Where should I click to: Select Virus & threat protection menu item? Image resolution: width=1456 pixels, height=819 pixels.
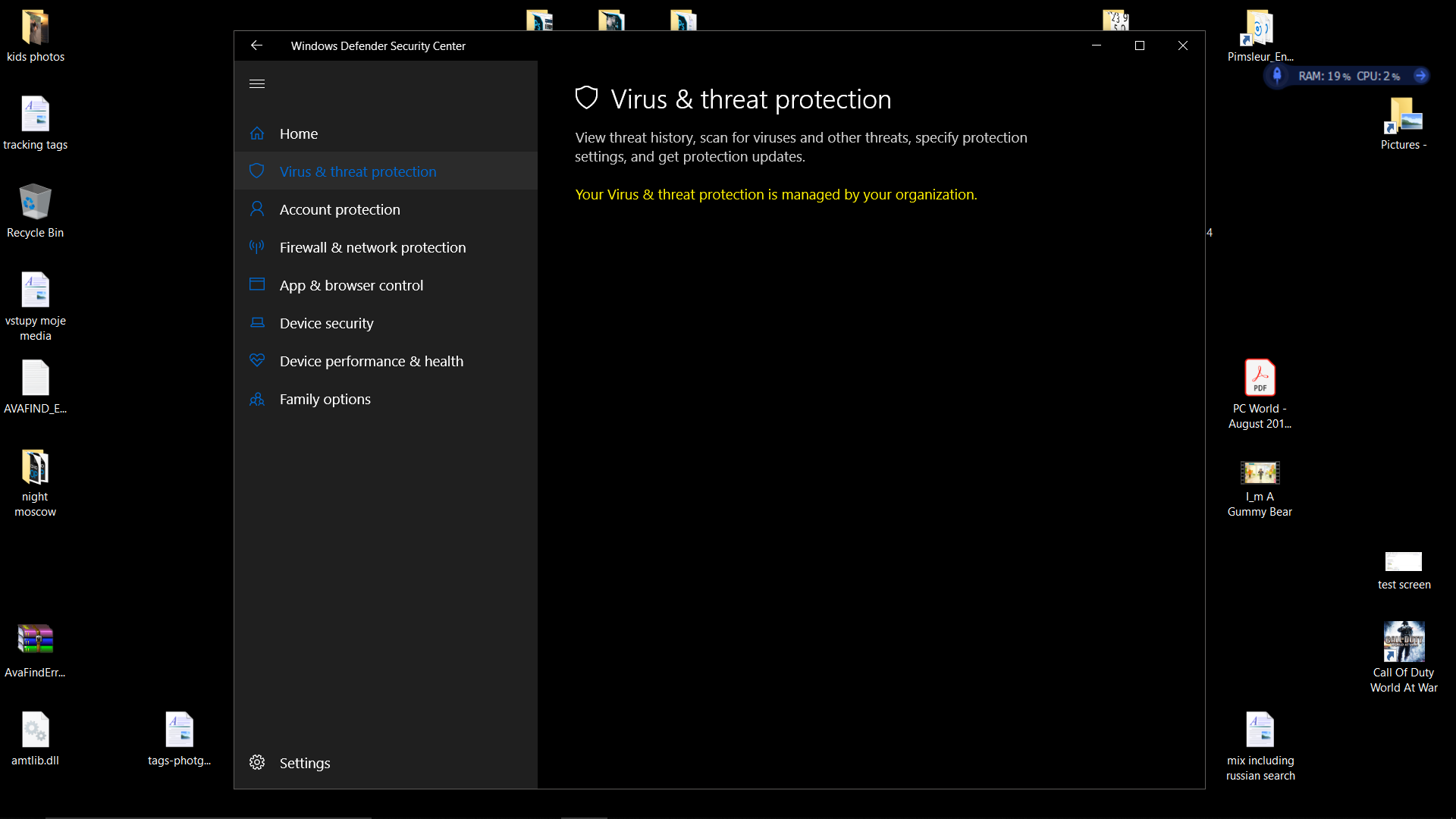[386, 171]
